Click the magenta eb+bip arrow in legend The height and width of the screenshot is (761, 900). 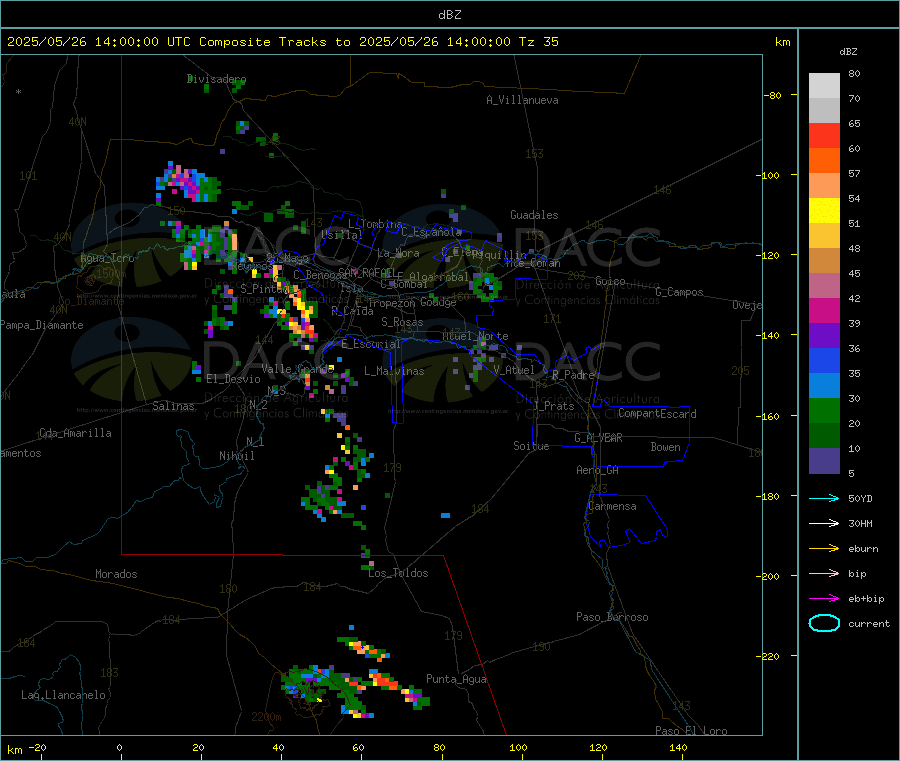(824, 598)
